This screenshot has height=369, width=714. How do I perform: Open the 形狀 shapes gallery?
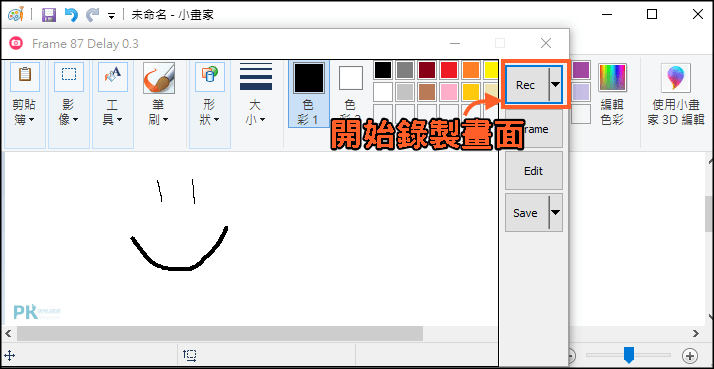pyautogui.click(x=209, y=105)
